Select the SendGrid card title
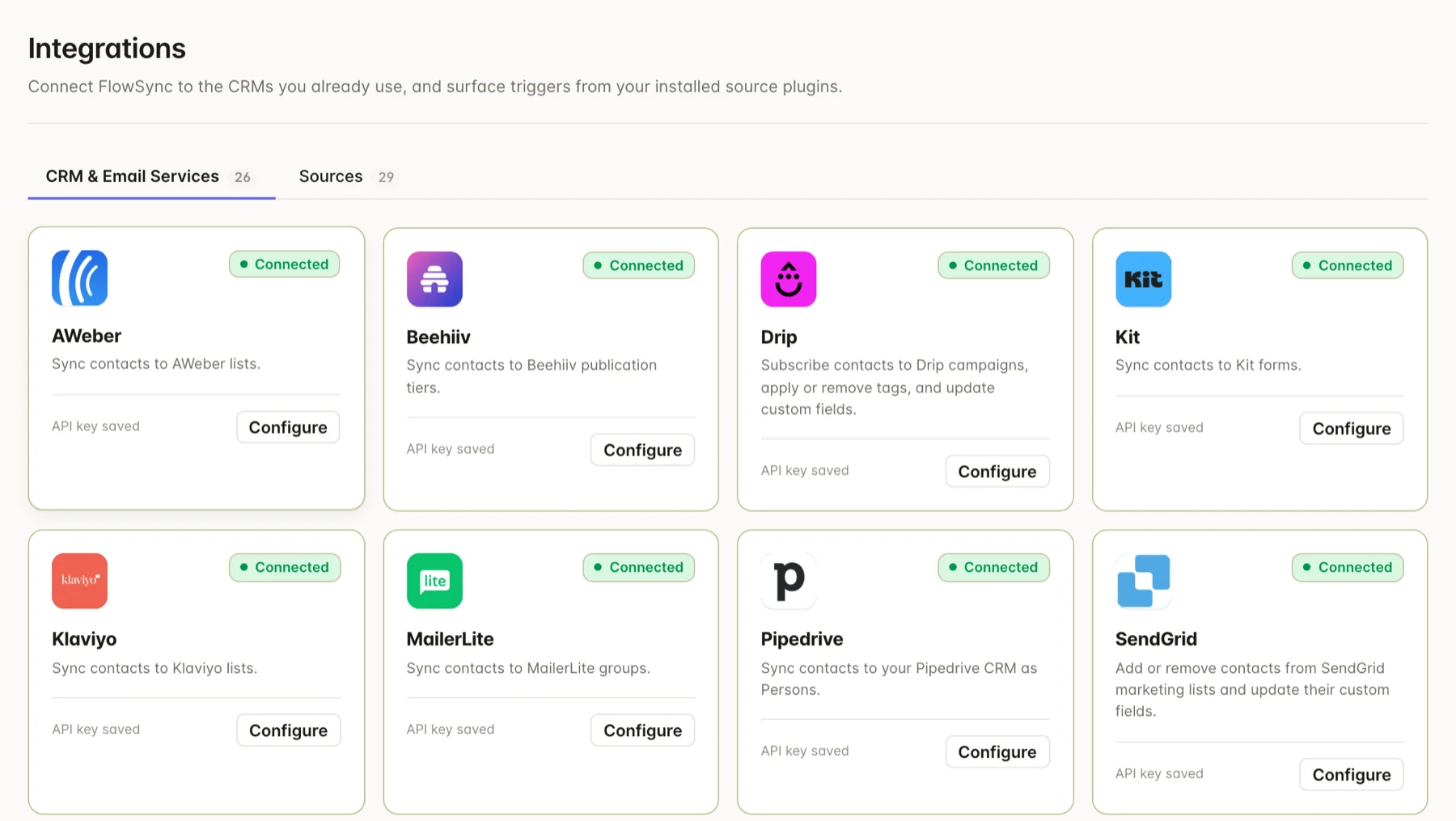1456x821 pixels. pyautogui.click(x=1156, y=639)
